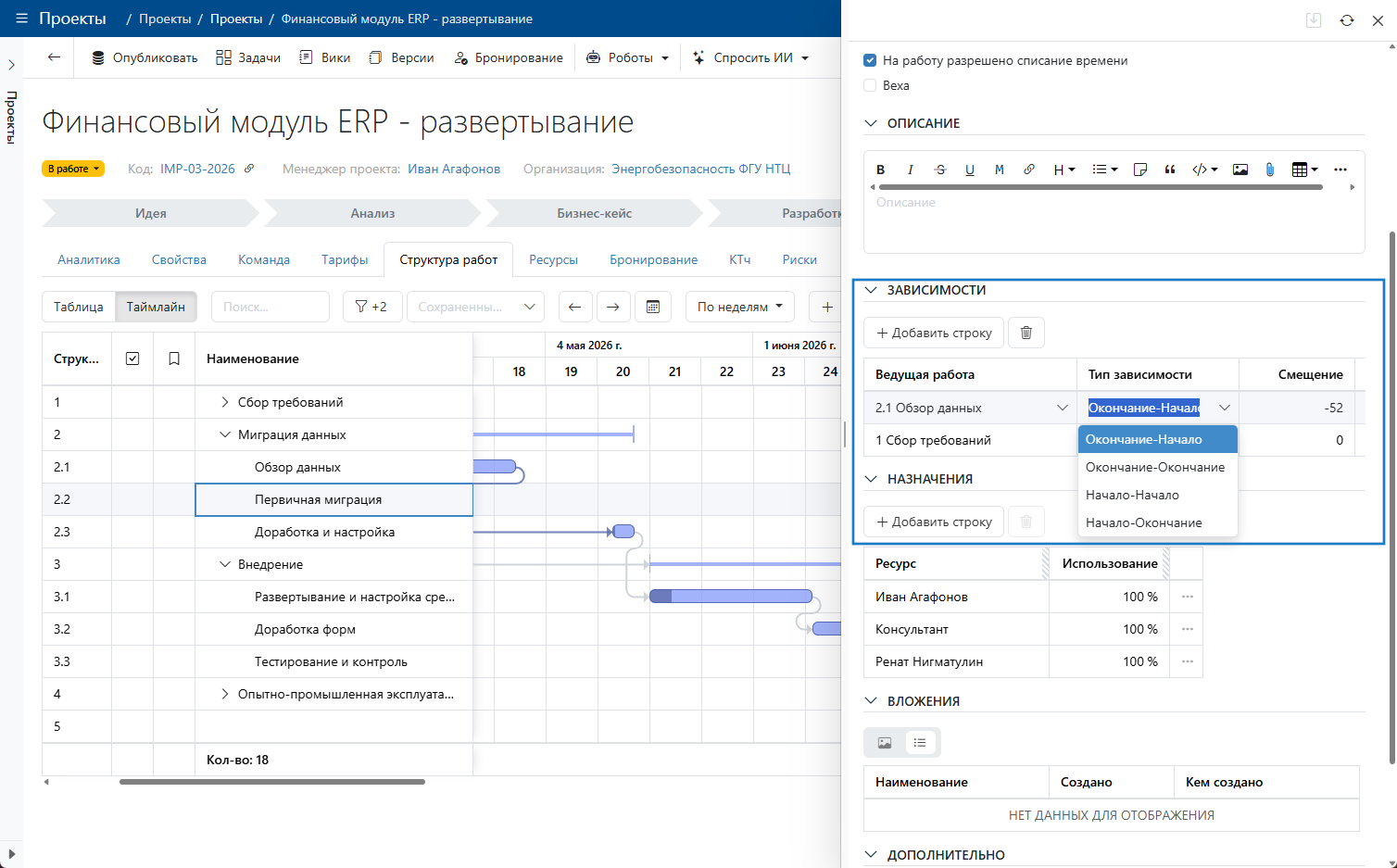Switch attachments to image thumbnail view
The width and height of the screenshot is (1397, 868).
click(885, 742)
